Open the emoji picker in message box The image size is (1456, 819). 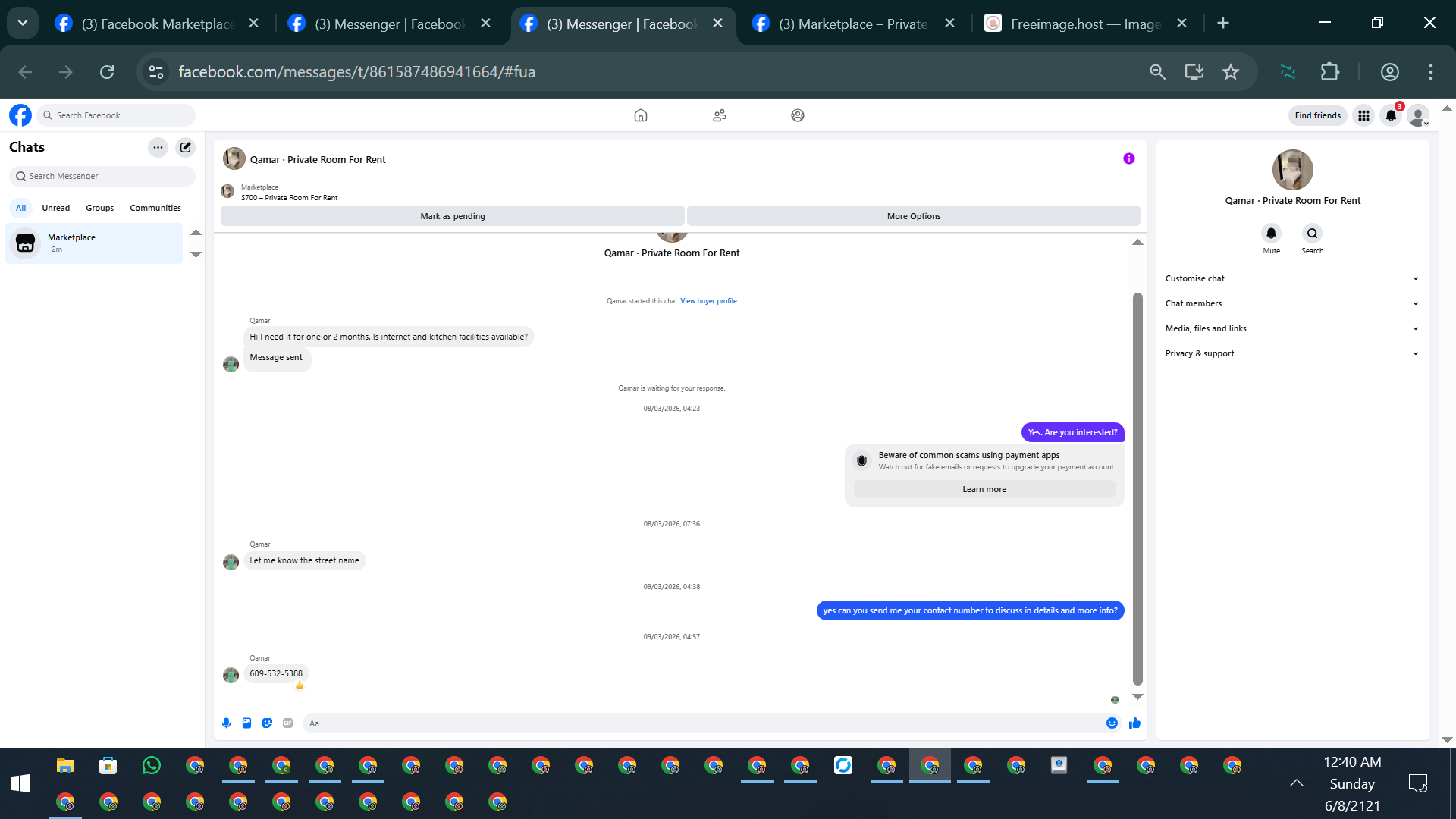click(x=1112, y=723)
